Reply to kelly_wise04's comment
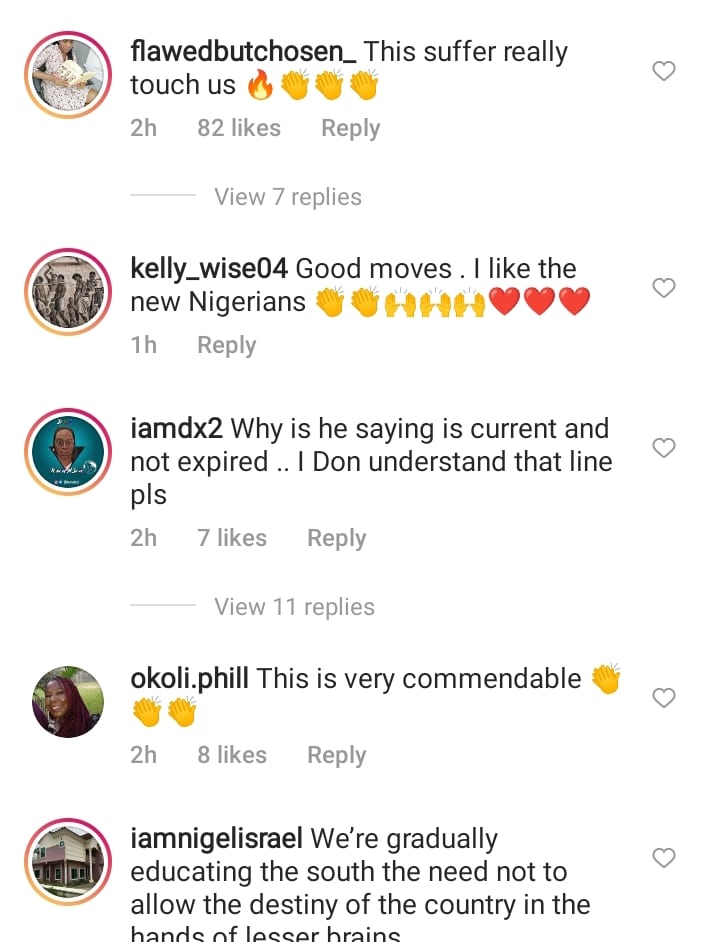719x942 pixels. click(226, 345)
